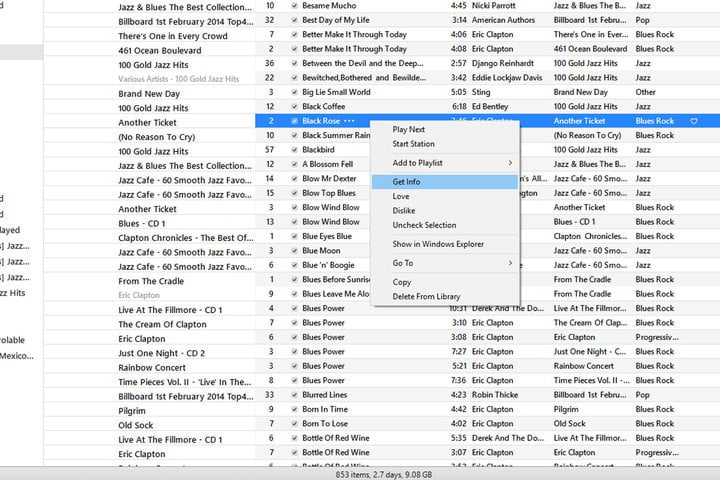The height and width of the screenshot is (480, 720).
Task: Click the song title Blow Top Blues
Action: pos(329,193)
